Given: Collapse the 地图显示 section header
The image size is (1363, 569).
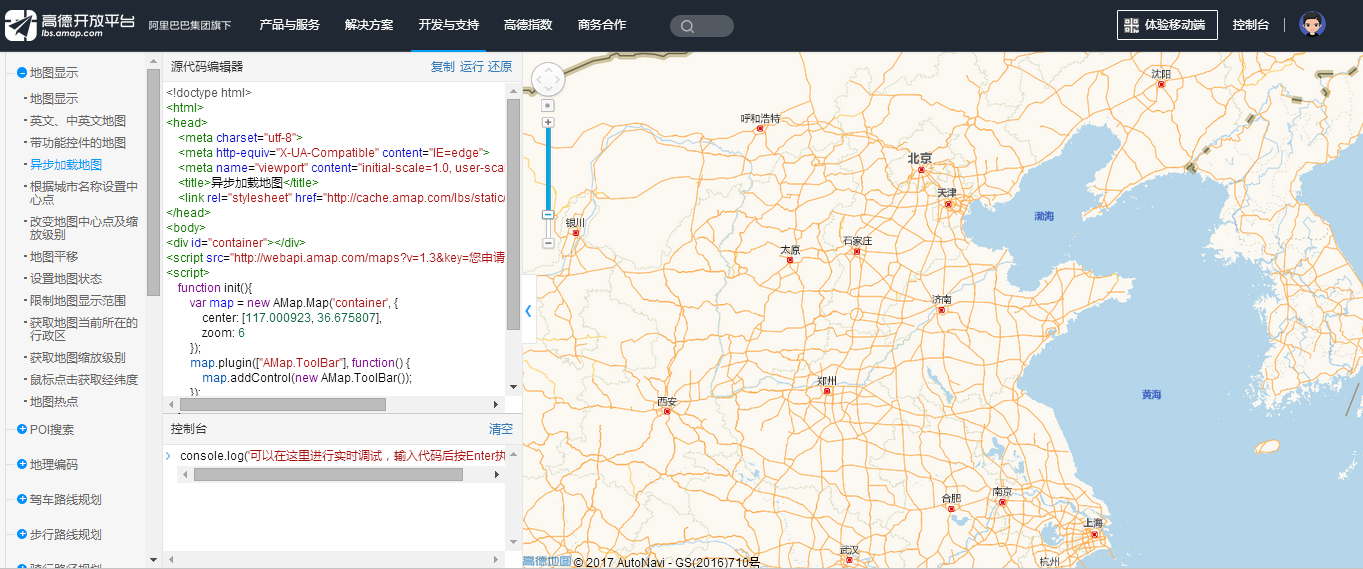Looking at the screenshot, I should pos(47,73).
